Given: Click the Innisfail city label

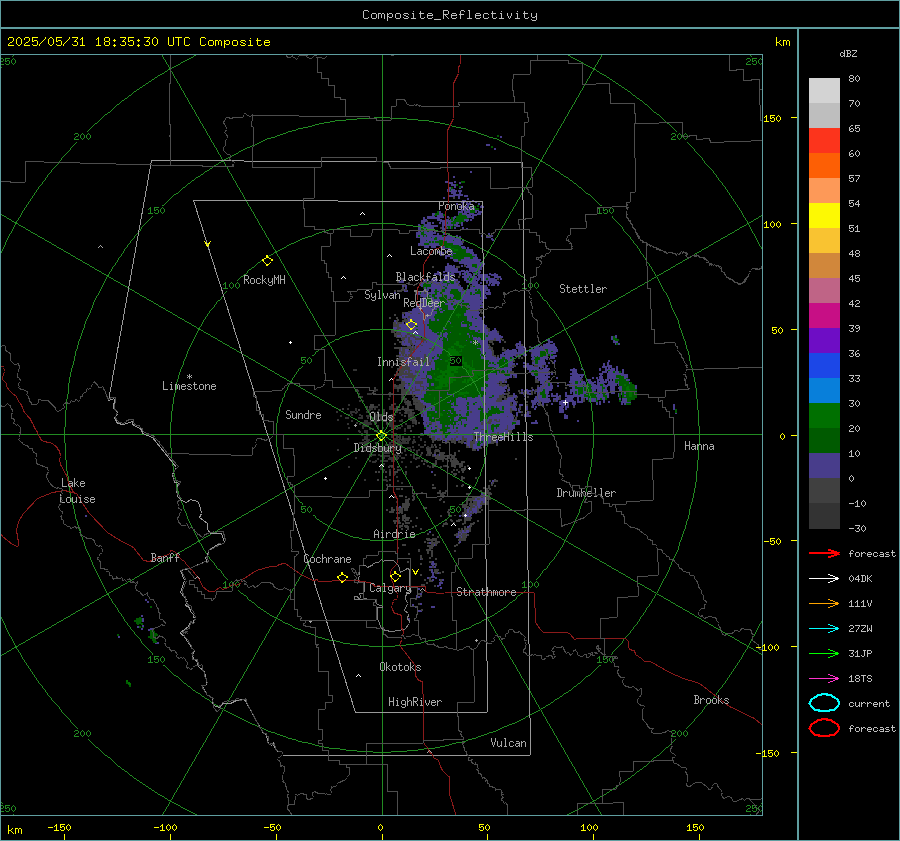Looking at the screenshot, I should coord(403,362).
